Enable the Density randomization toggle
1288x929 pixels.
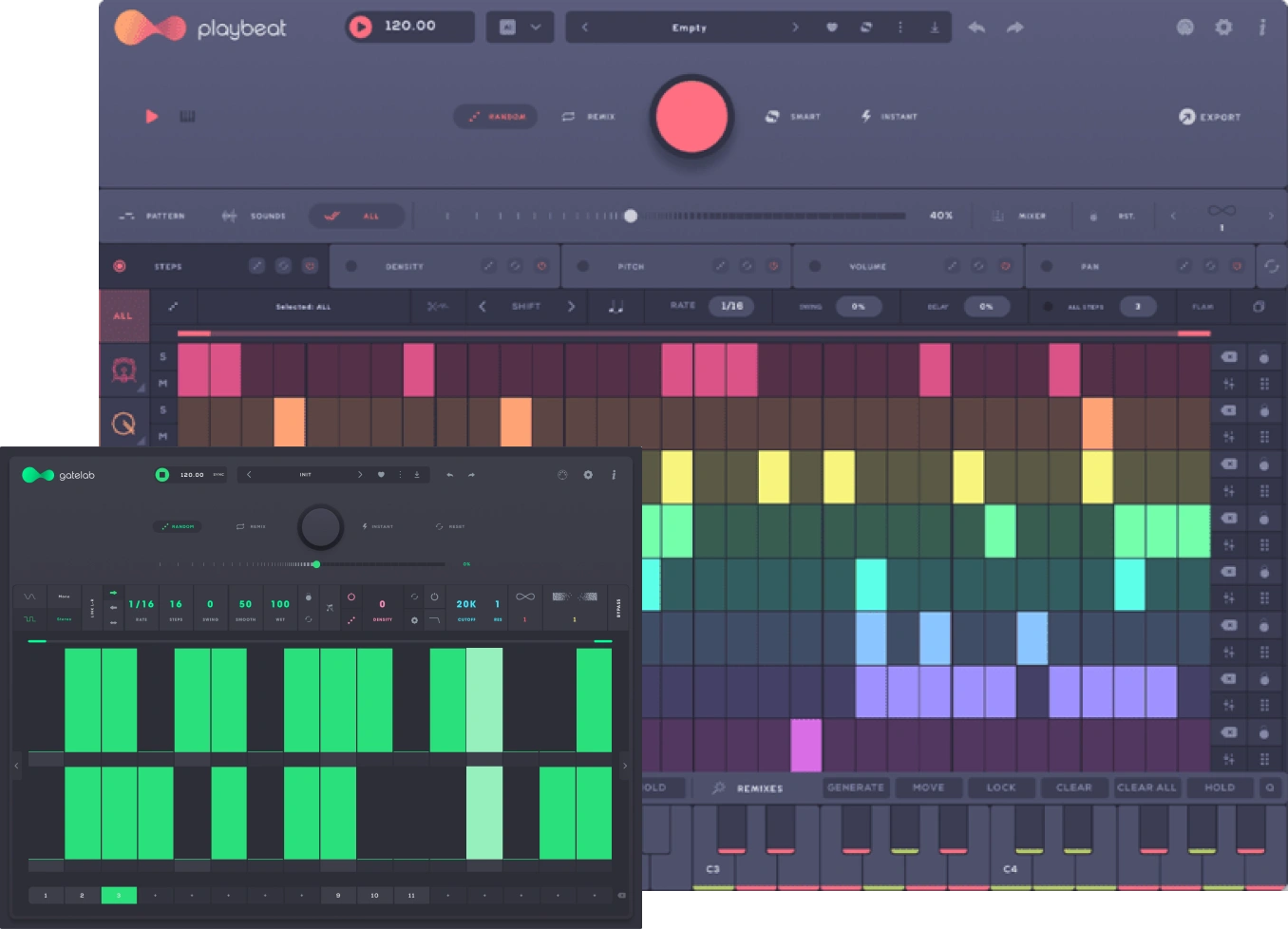351,266
